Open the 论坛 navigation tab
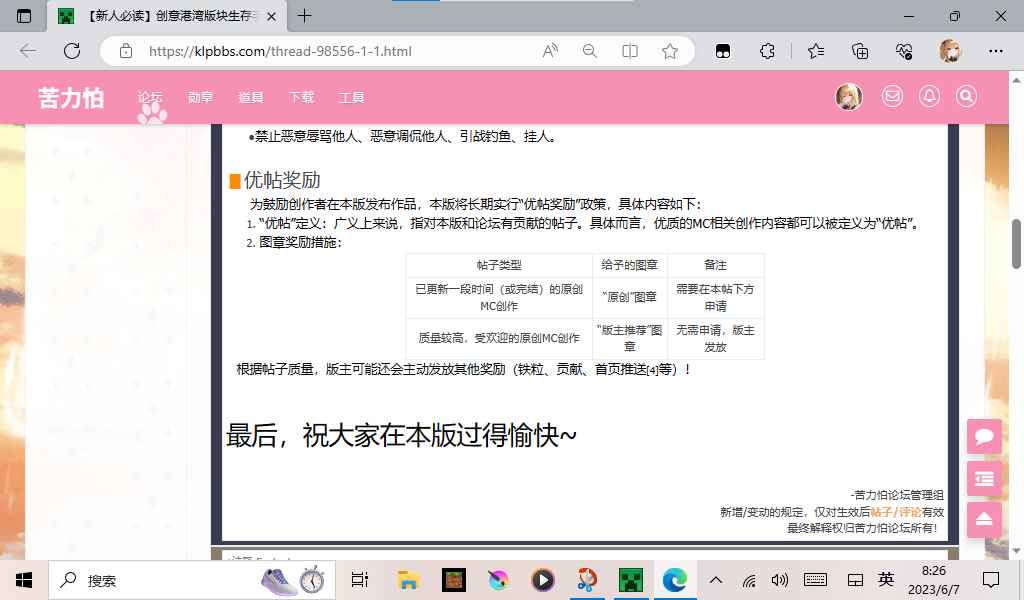The image size is (1024, 600). pos(150,97)
